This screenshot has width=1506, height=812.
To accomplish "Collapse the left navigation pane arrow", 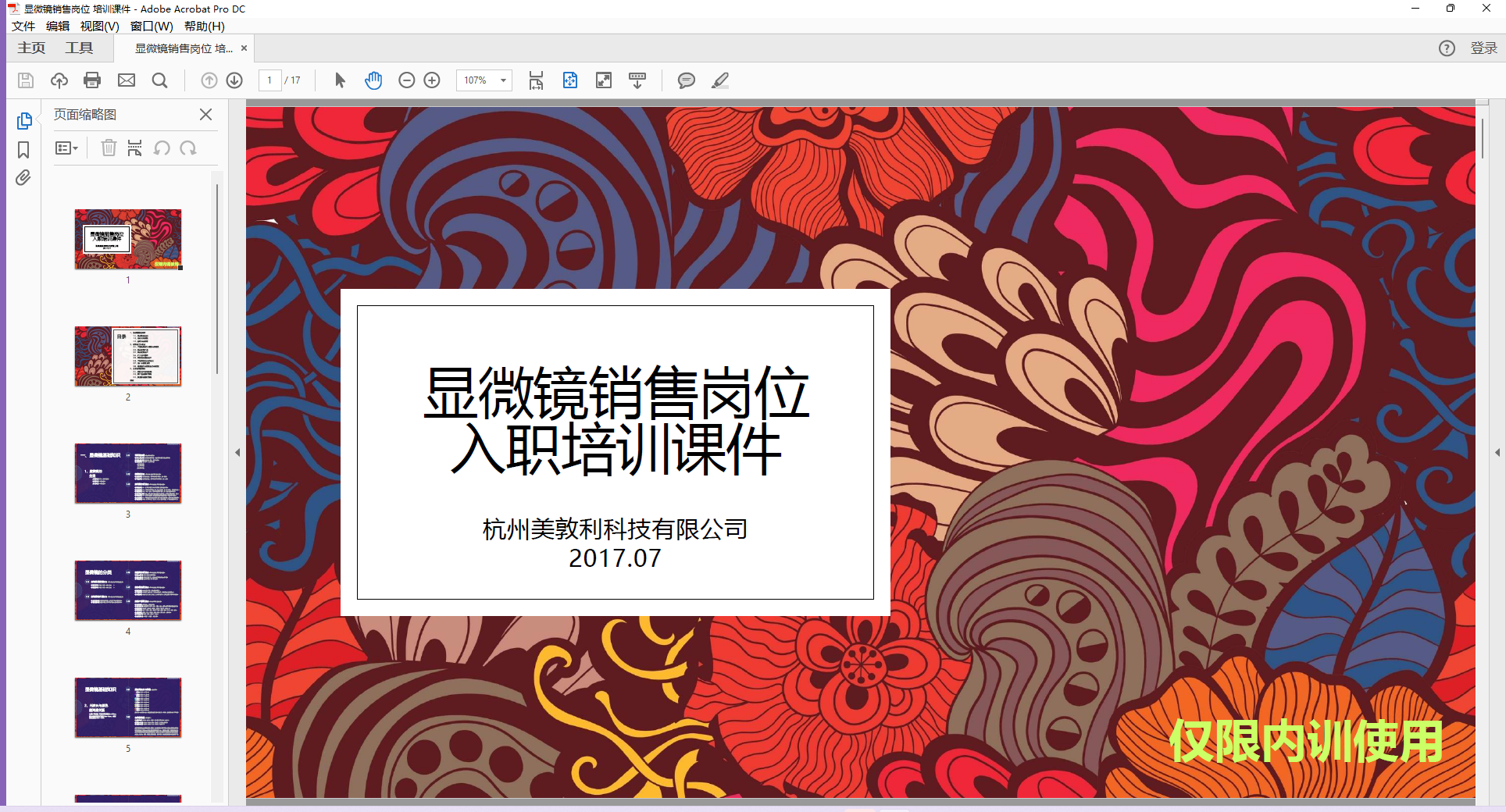I will pyautogui.click(x=237, y=452).
